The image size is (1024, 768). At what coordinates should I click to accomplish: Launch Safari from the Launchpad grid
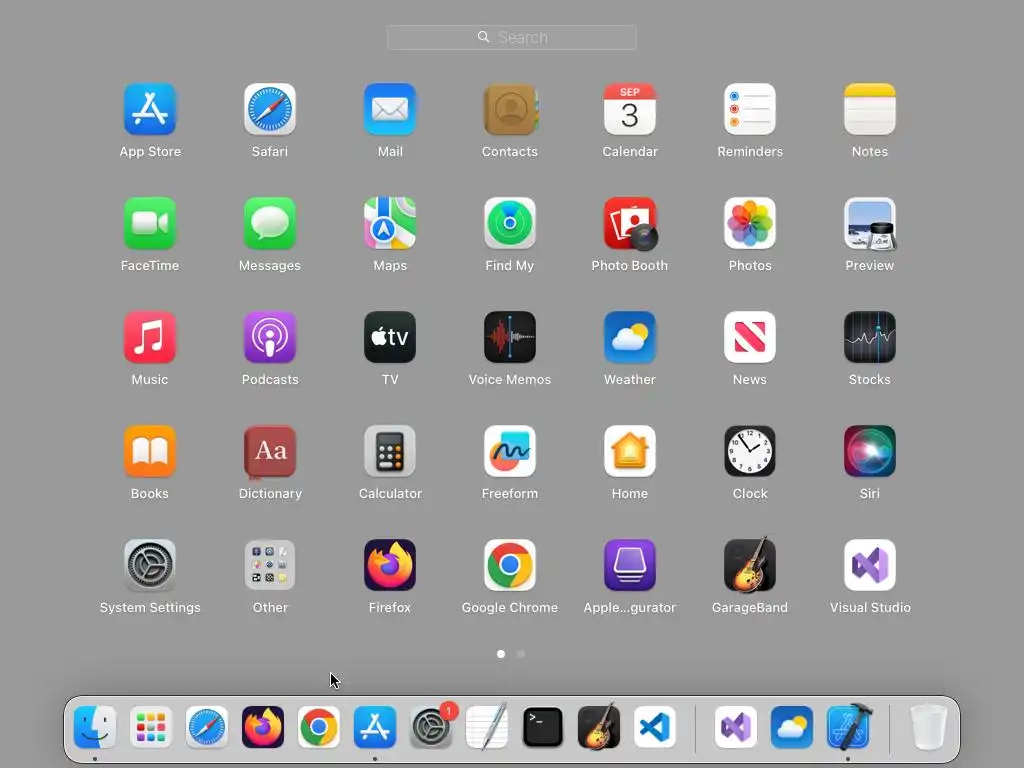tap(270, 109)
